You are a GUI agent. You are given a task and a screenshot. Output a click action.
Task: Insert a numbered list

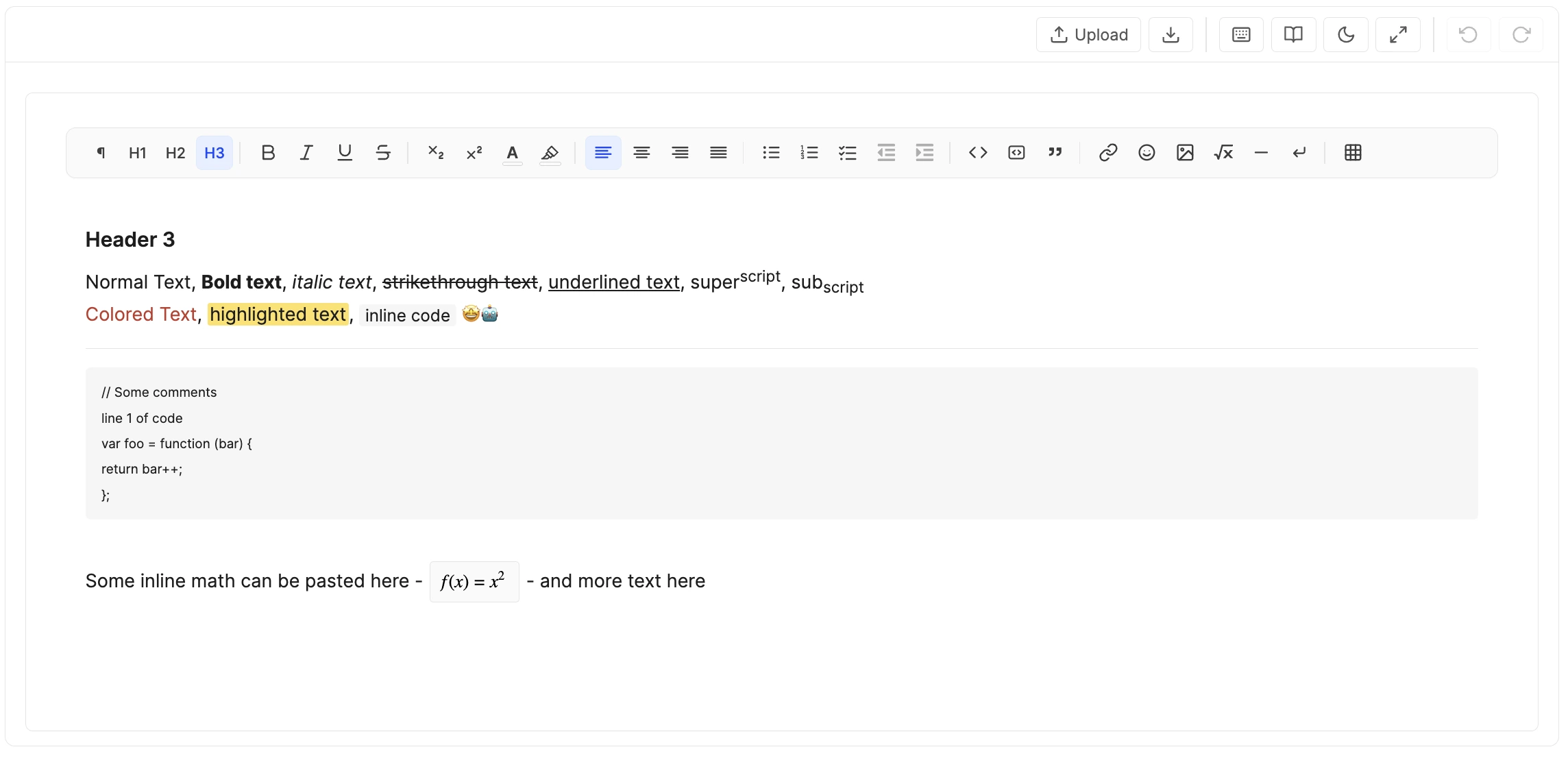809,152
